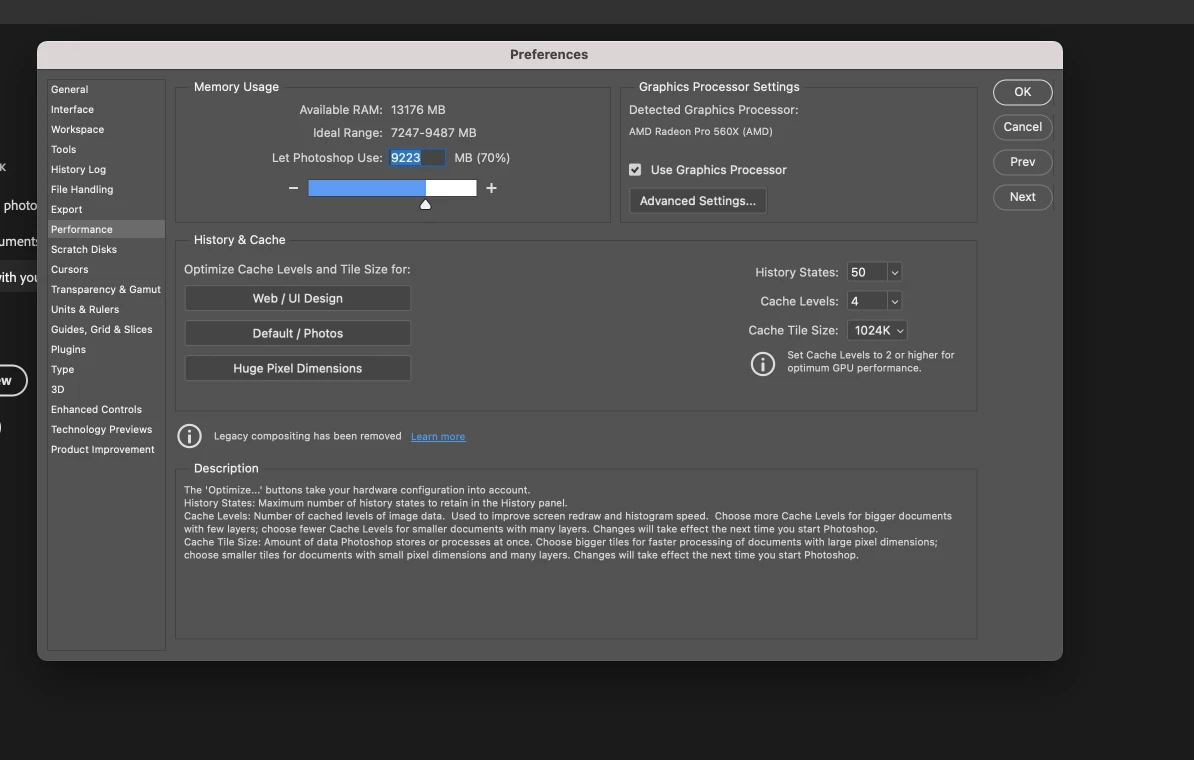Open the Scratch Disks preferences
The image size is (1194, 760).
[106, 249]
